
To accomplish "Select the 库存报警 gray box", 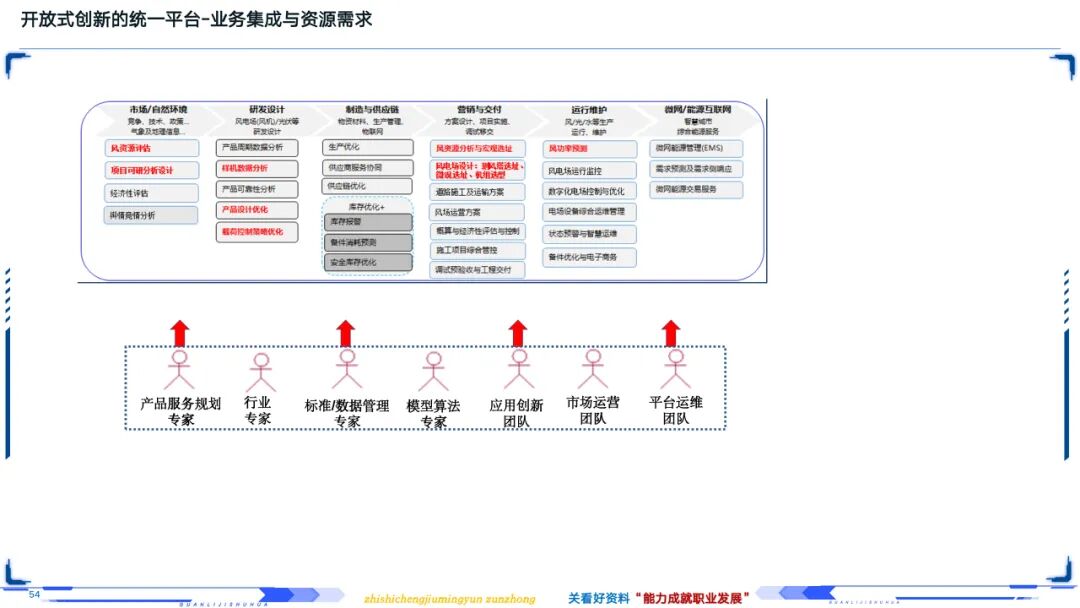I will tap(368, 222).
